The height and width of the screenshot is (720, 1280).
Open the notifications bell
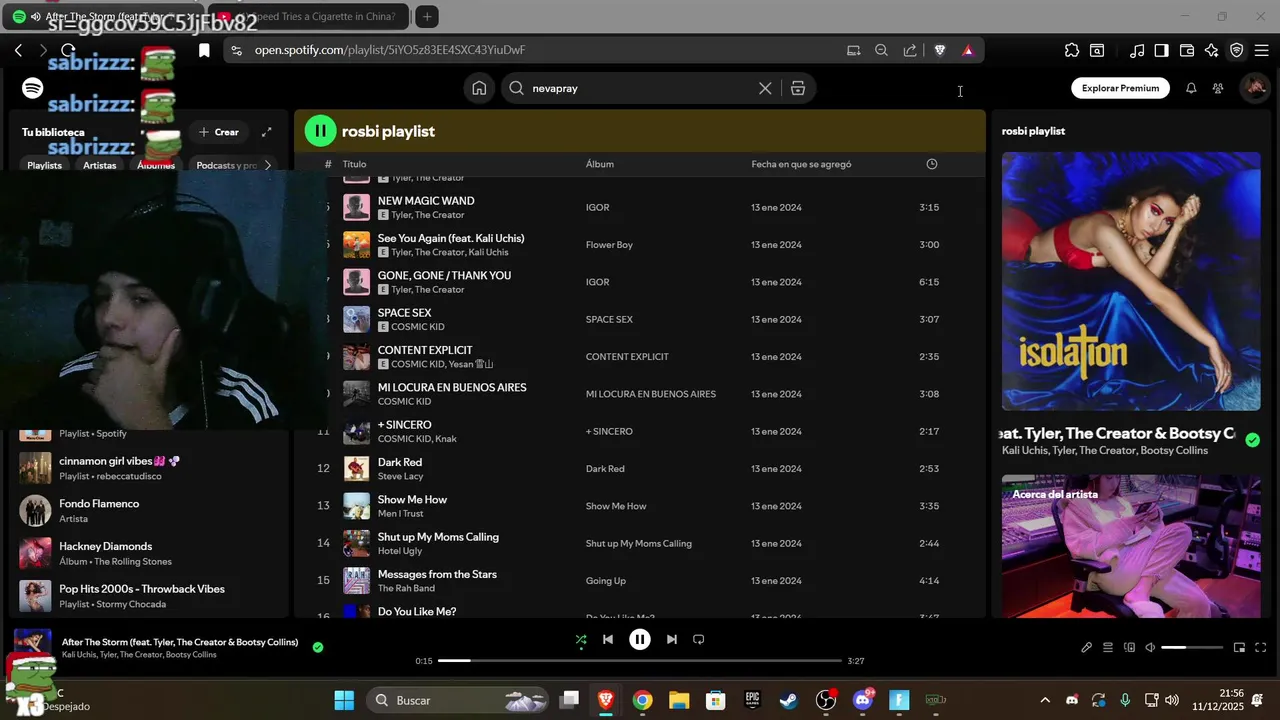pyautogui.click(x=1191, y=88)
